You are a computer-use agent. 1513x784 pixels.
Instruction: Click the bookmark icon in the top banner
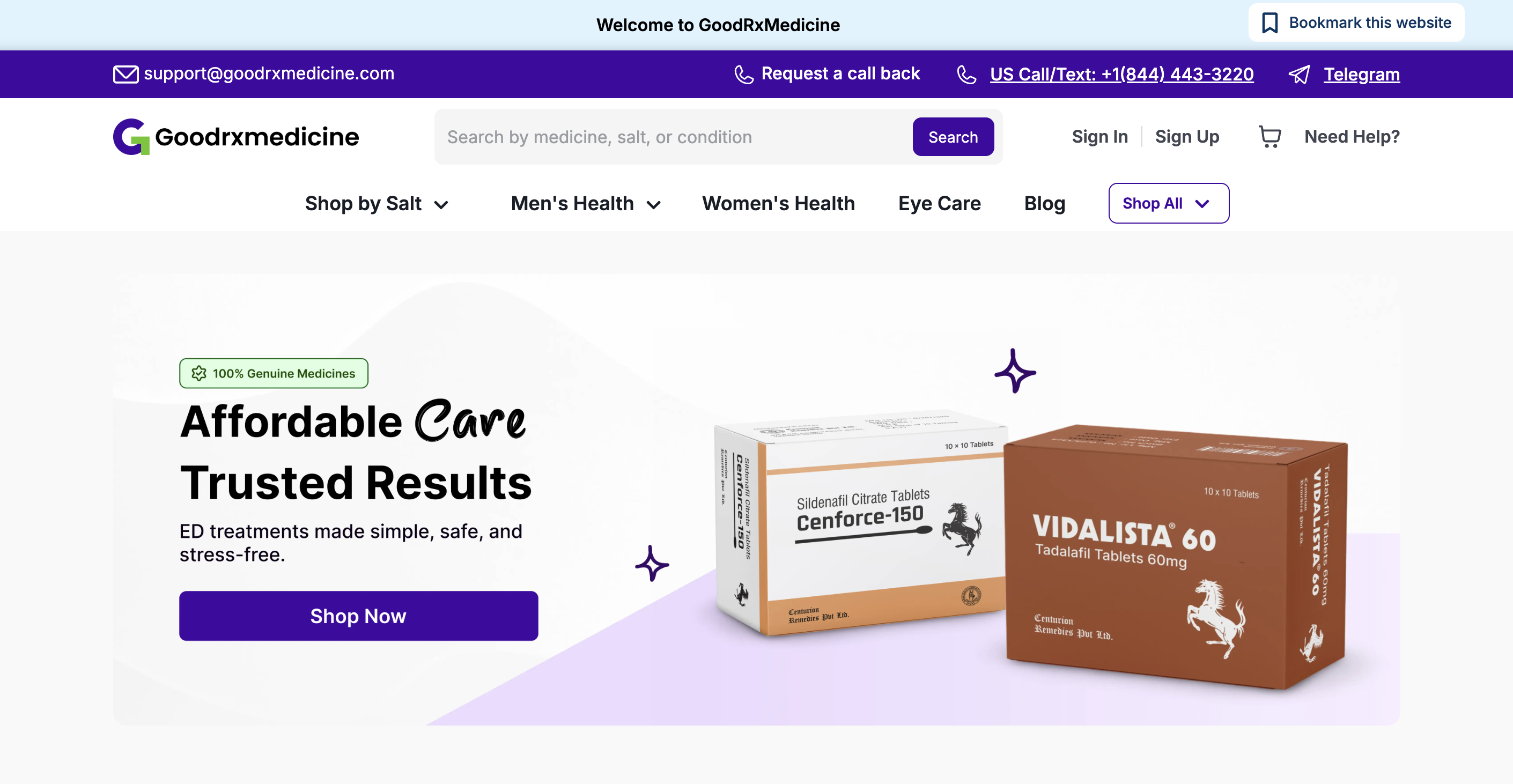coord(1270,23)
